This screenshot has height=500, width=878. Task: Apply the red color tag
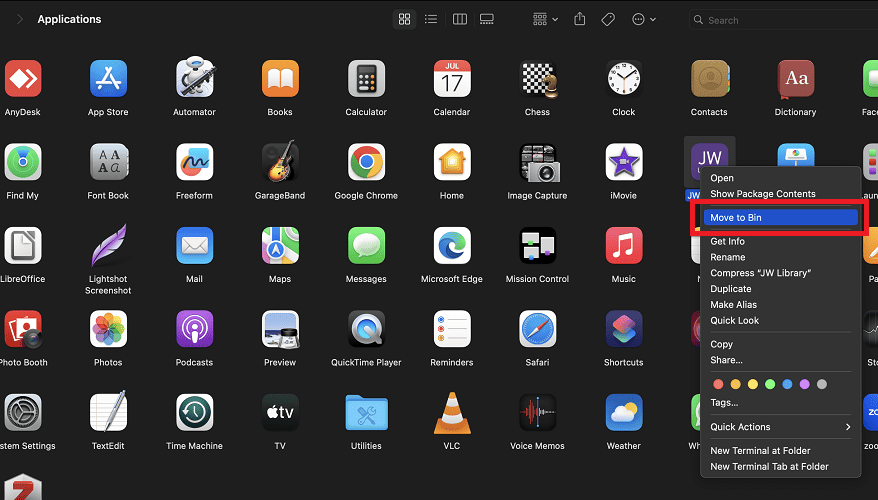coord(716,384)
